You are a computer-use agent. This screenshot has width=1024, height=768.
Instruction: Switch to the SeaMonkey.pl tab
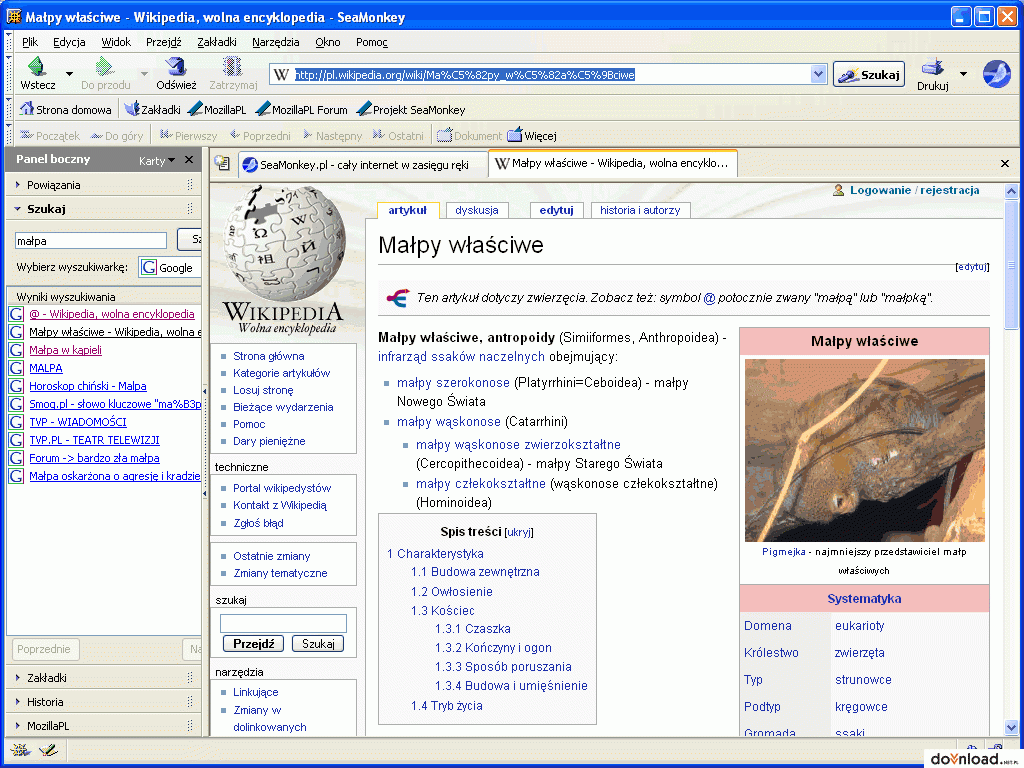tap(363, 165)
